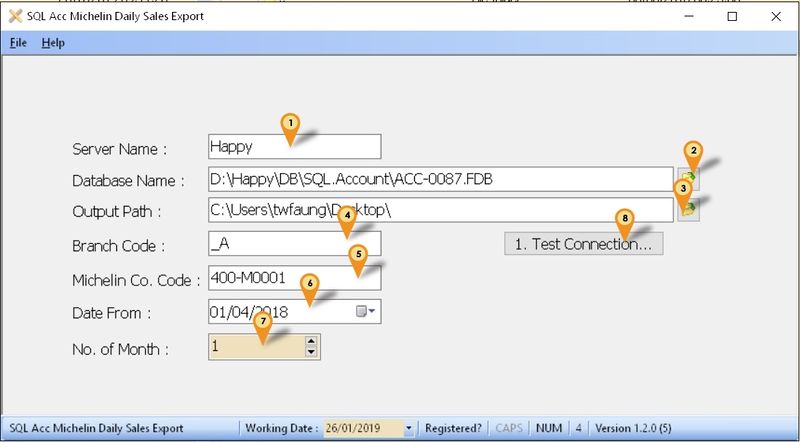The height and width of the screenshot is (442, 800).
Task: Expand the Working Date dropdown in status bar
Action: [x=408, y=428]
